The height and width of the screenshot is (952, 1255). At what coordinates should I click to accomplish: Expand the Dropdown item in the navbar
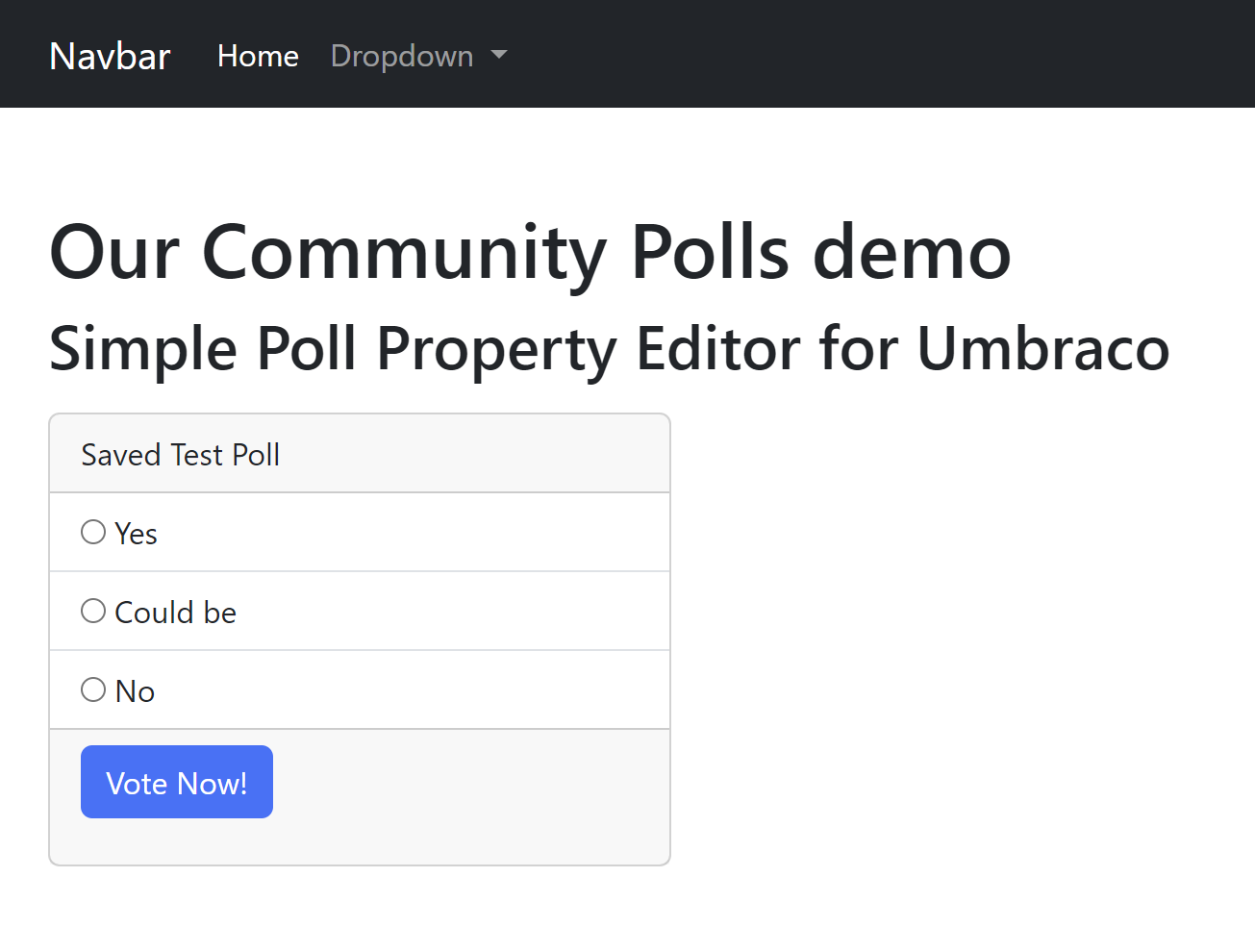(402, 56)
